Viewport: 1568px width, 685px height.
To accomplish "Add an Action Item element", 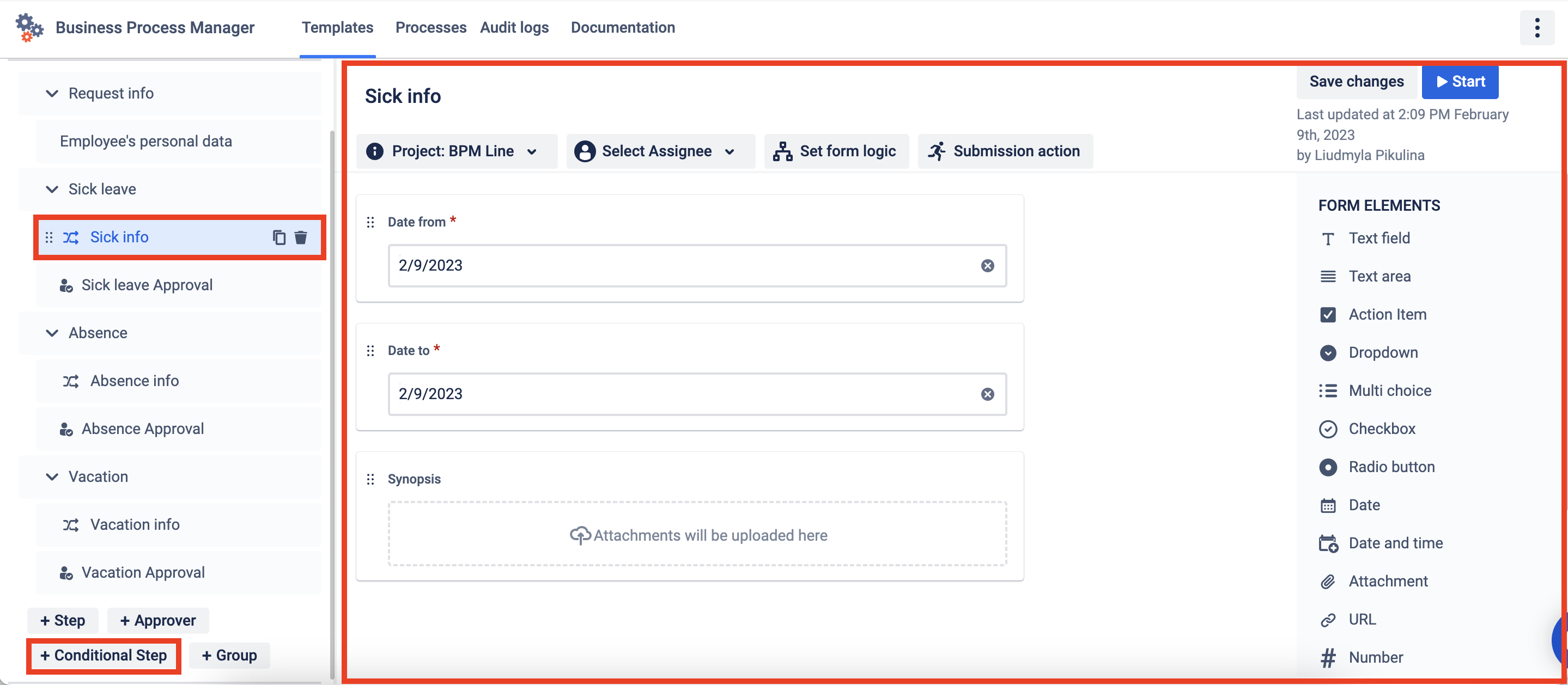I will [1387, 315].
